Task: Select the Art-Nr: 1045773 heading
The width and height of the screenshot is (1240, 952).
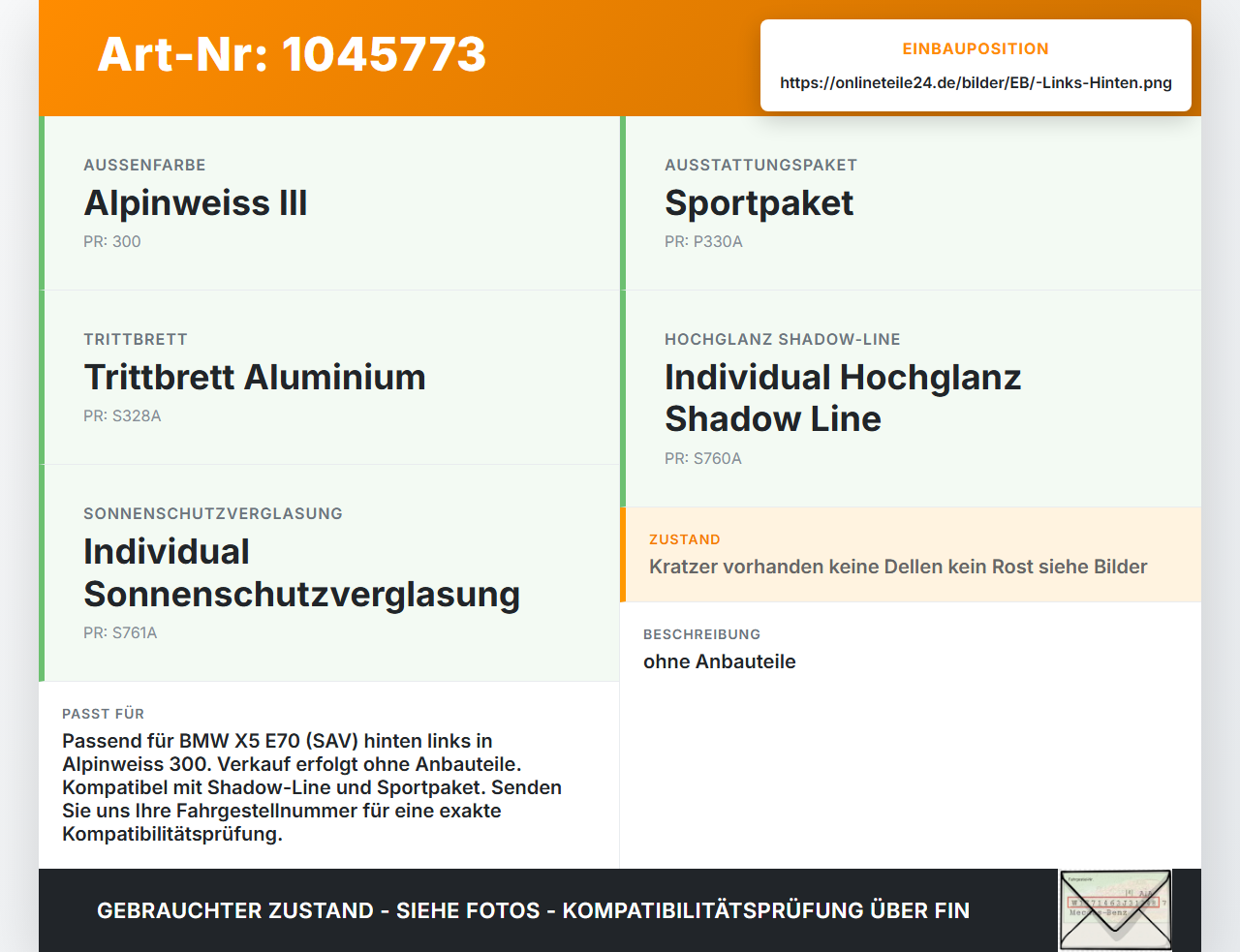Action: [x=292, y=54]
